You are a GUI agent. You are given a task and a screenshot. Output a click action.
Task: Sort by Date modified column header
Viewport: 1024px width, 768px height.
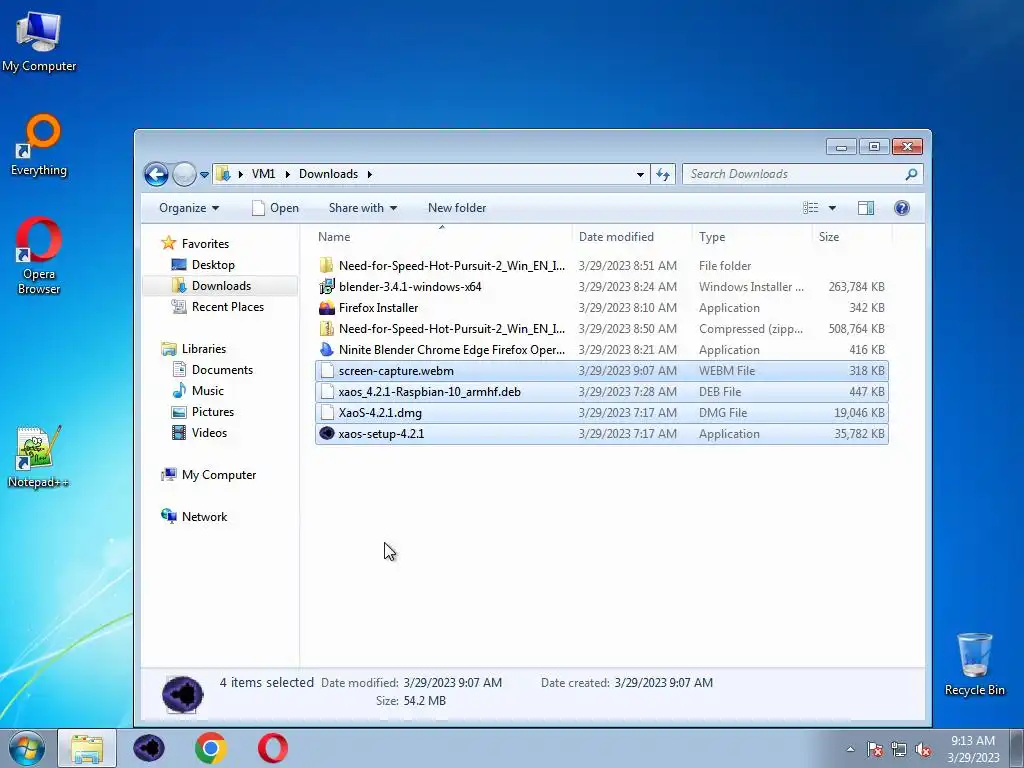(632, 236)
